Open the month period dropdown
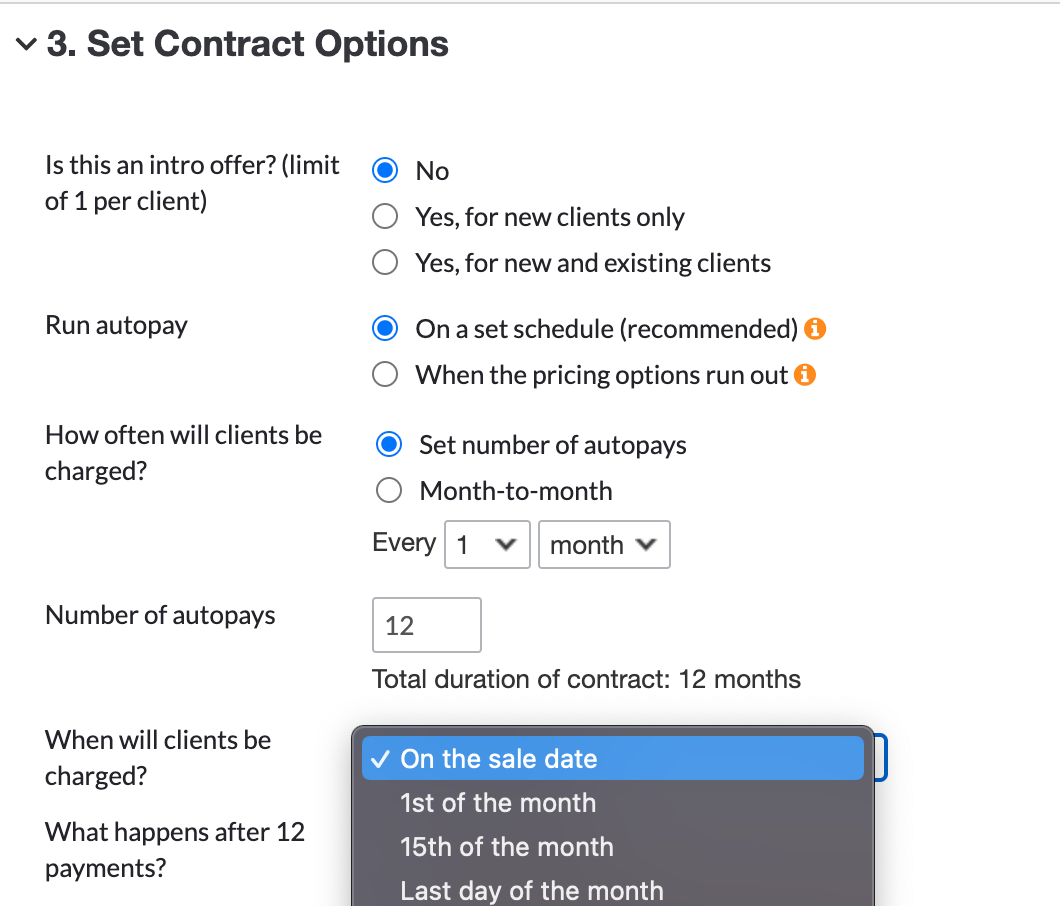The image size is (1060, 906). pos(603,545)
